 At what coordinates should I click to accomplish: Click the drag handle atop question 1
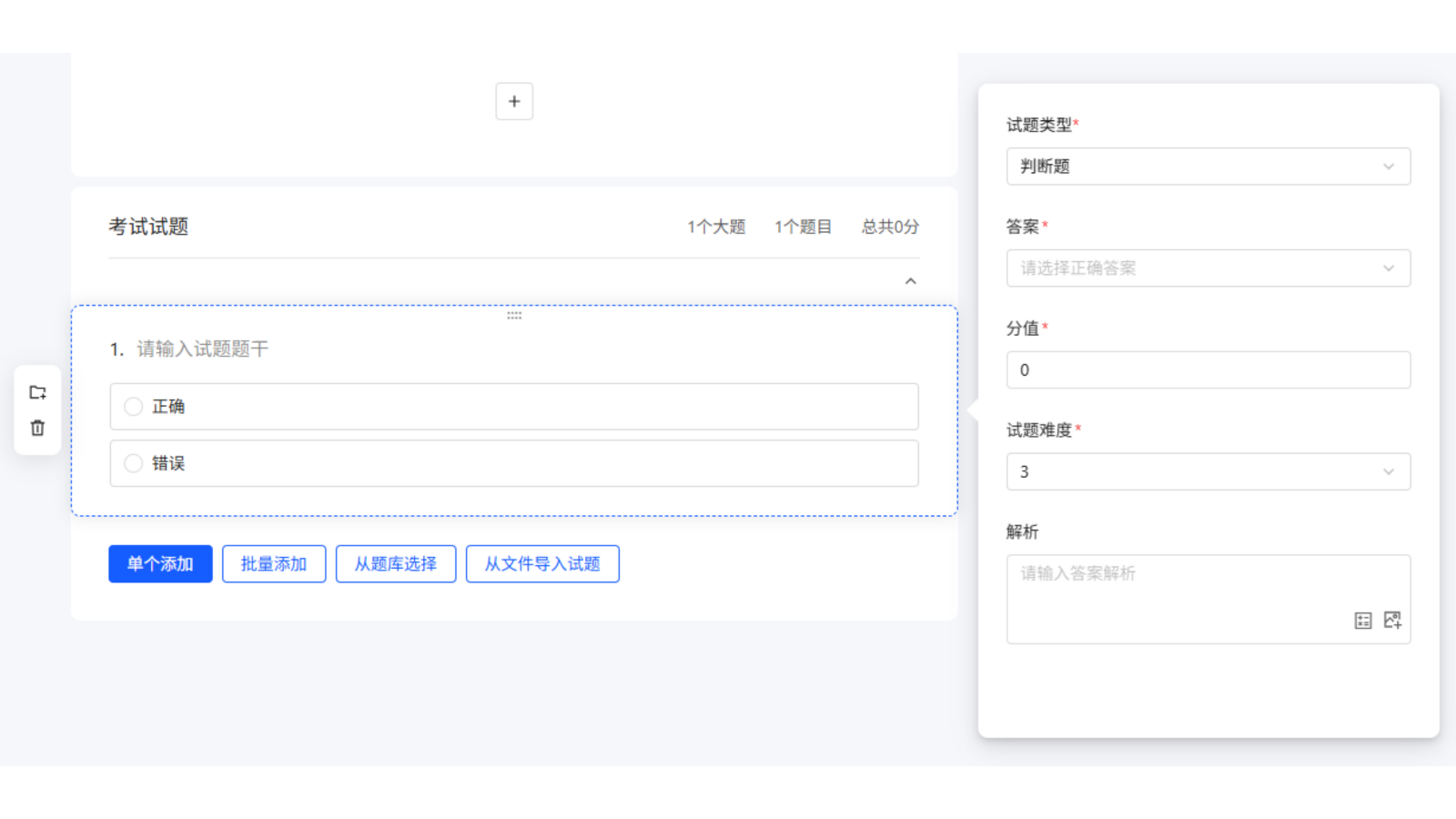(514, 316)
